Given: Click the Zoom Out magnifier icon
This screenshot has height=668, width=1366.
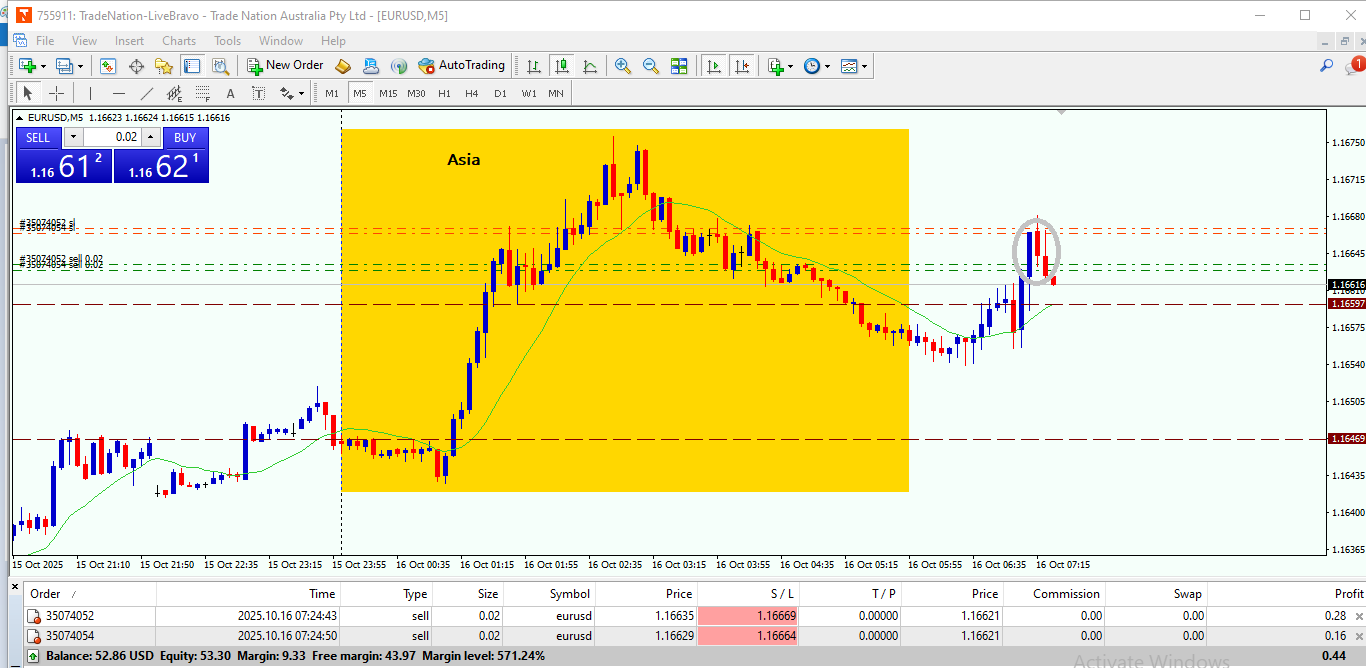Looking at the screenshot, I should coord(650,66).
